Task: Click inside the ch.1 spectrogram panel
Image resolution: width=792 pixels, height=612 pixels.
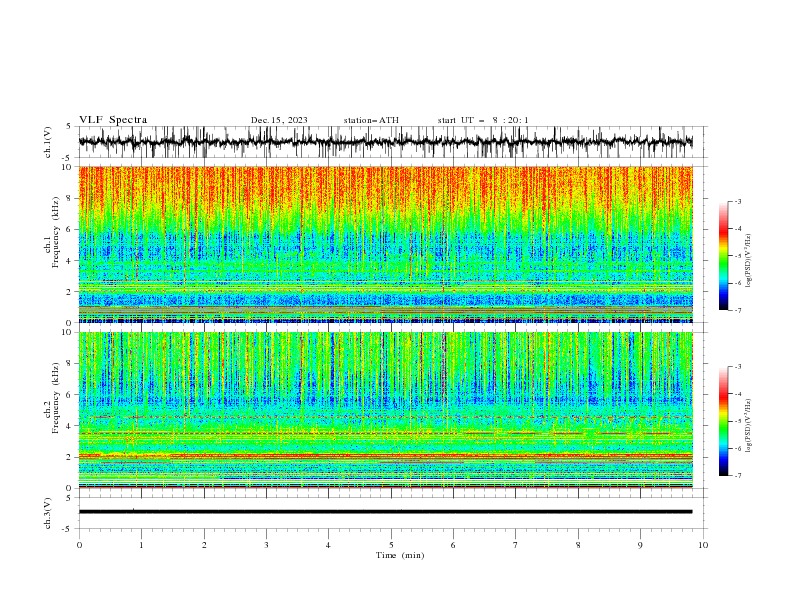Action: pyautogui.click(x=385, y=244)
